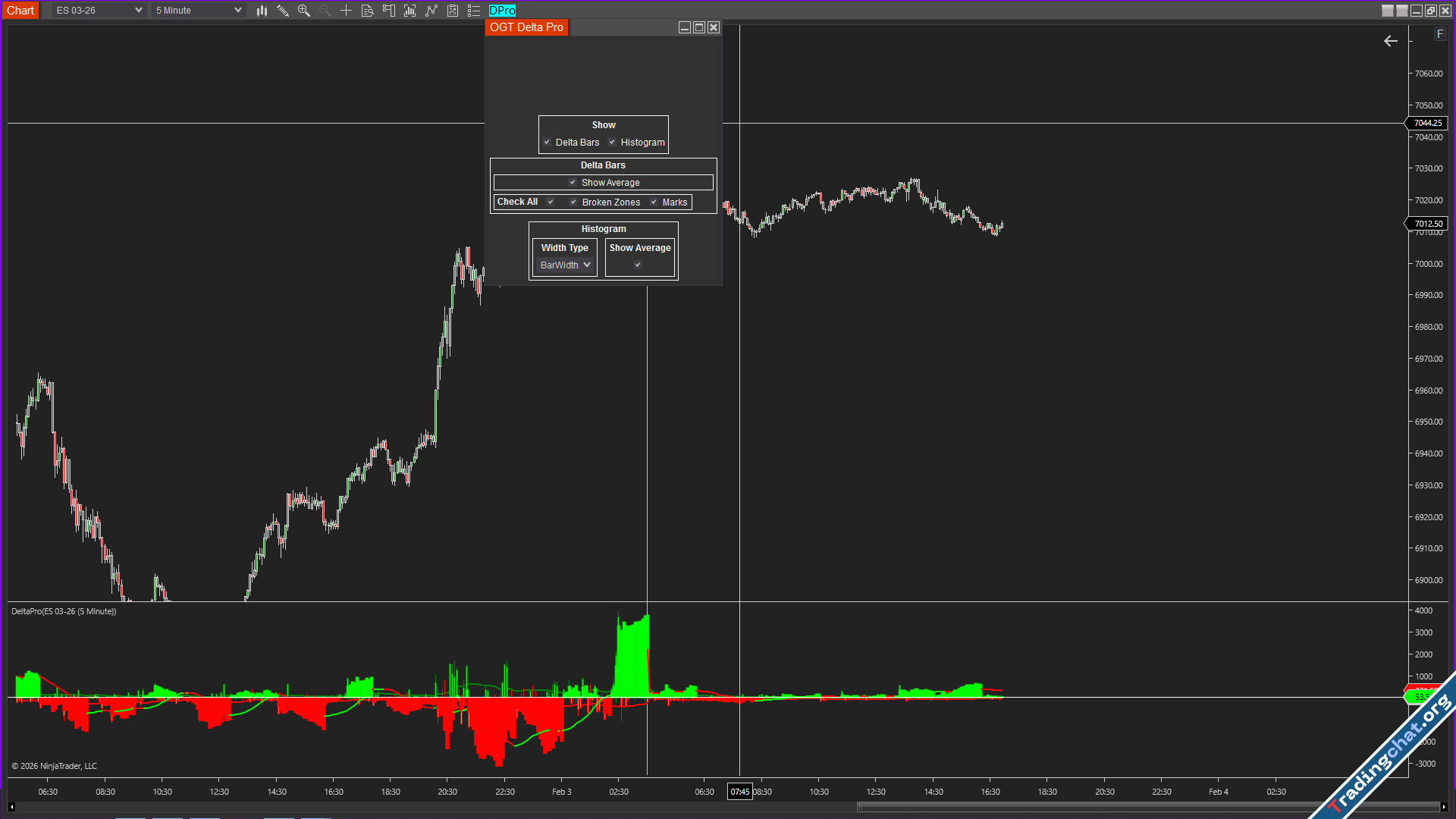Image resolution: width=1456 pixels, height=819 pixels.
Task: Click the zoom in magnifier icon
Action: tap(304, 11)
